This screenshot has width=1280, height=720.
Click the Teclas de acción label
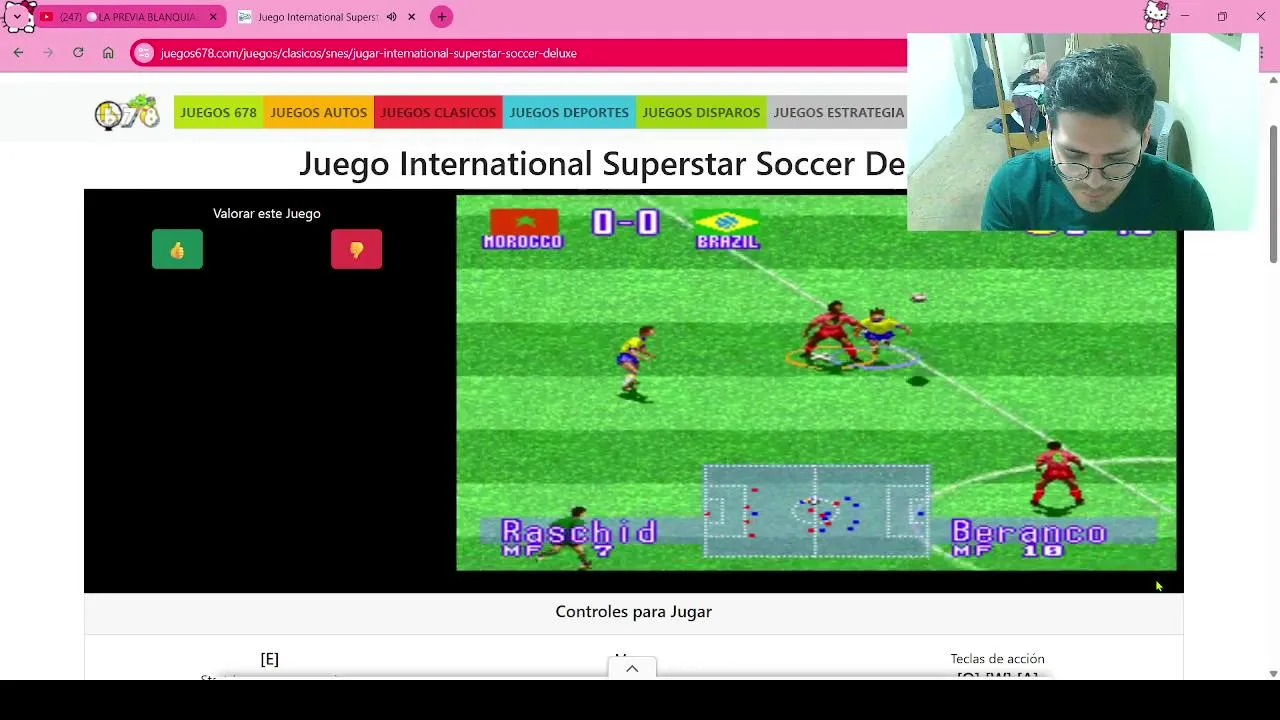[x=997, y=658]
